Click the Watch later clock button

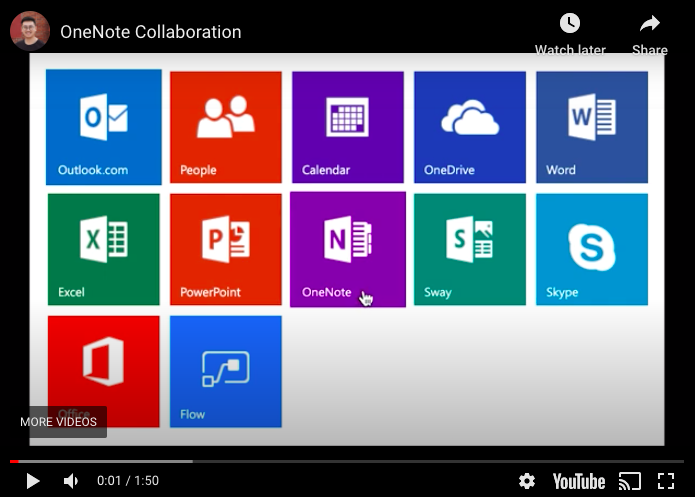pyautogui.click(x=570, y=31)
